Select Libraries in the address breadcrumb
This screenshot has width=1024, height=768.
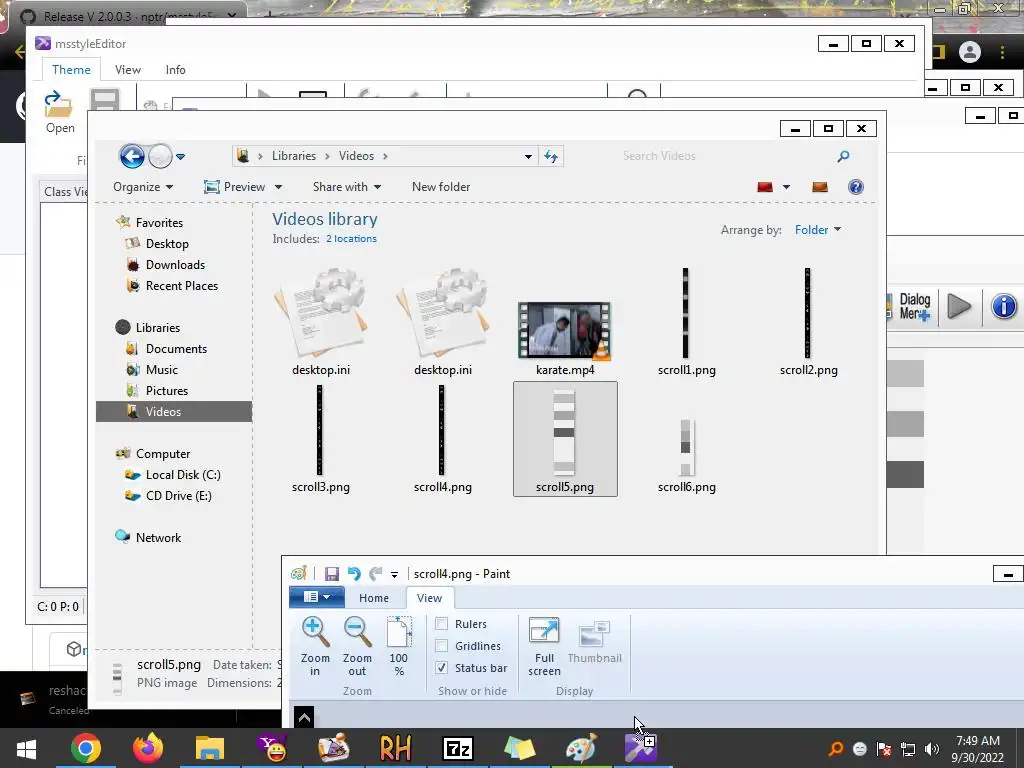pos(294,156)
